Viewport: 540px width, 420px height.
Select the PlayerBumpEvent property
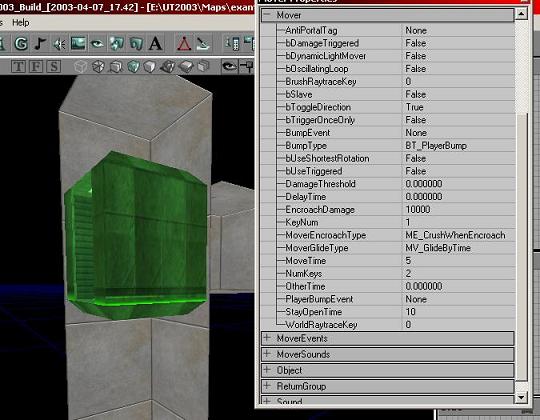[319, 299]
